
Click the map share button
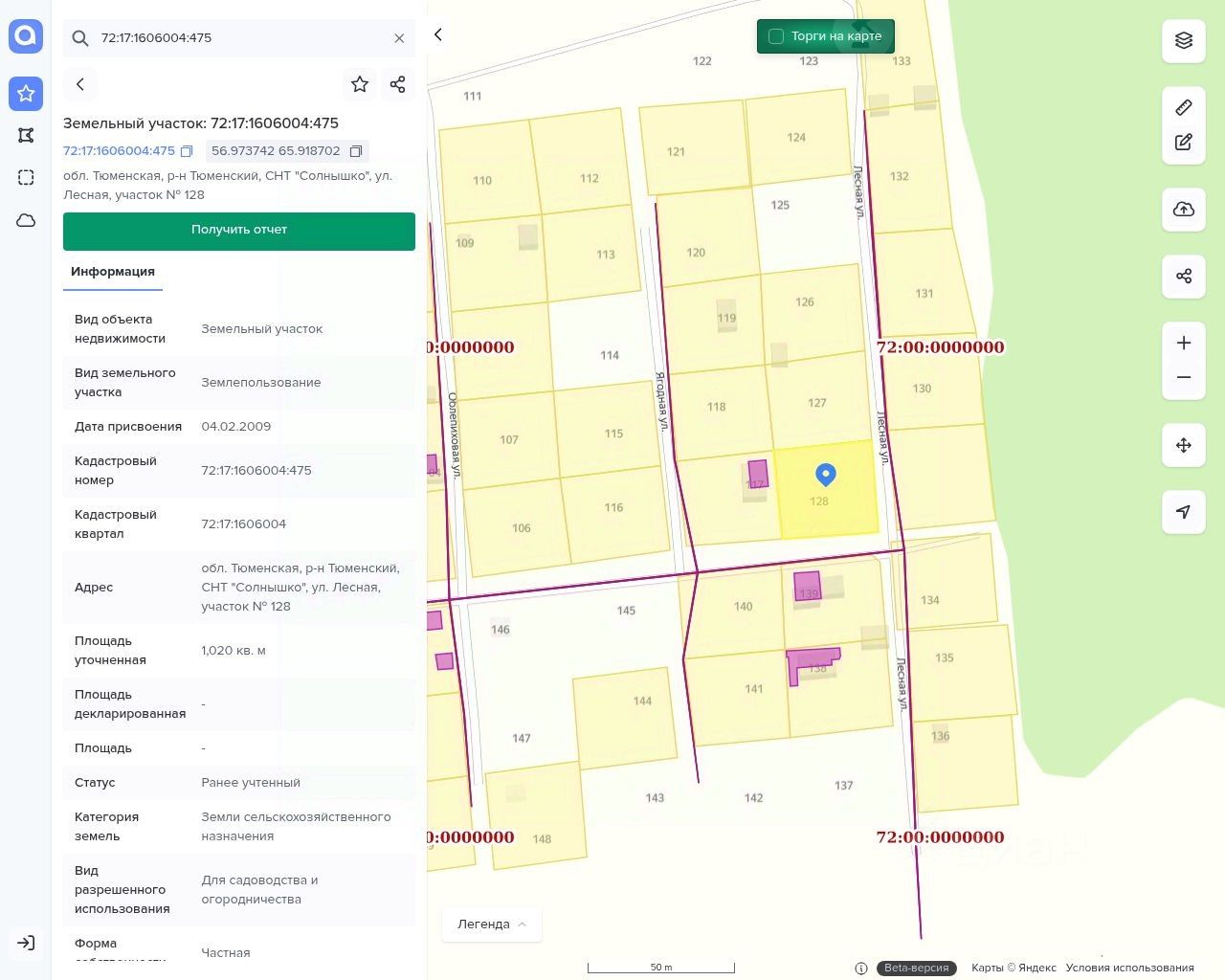(x=1184, y=277)
